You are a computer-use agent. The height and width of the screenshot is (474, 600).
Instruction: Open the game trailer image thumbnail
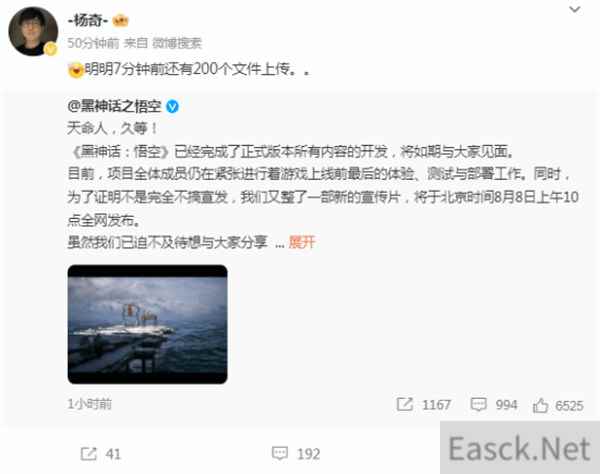point(147,324)
